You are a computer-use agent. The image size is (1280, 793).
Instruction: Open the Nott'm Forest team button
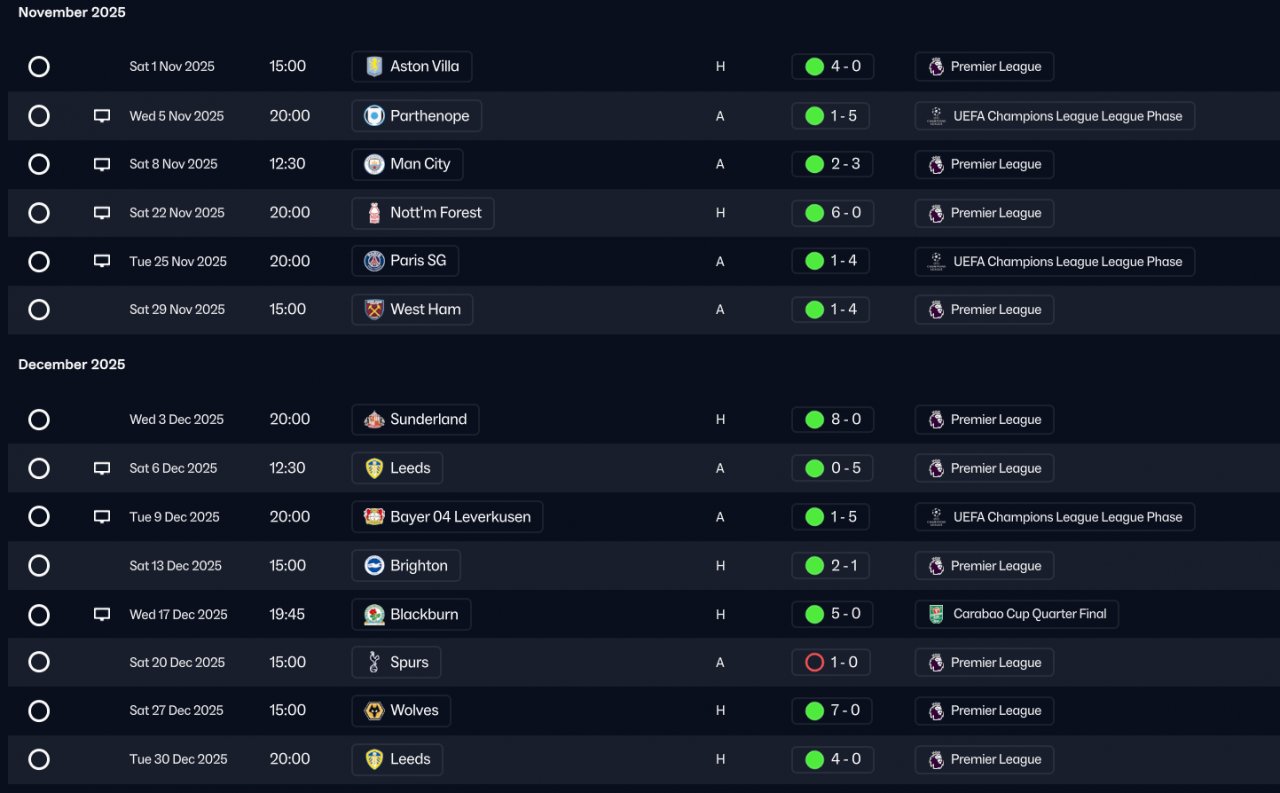423,213
